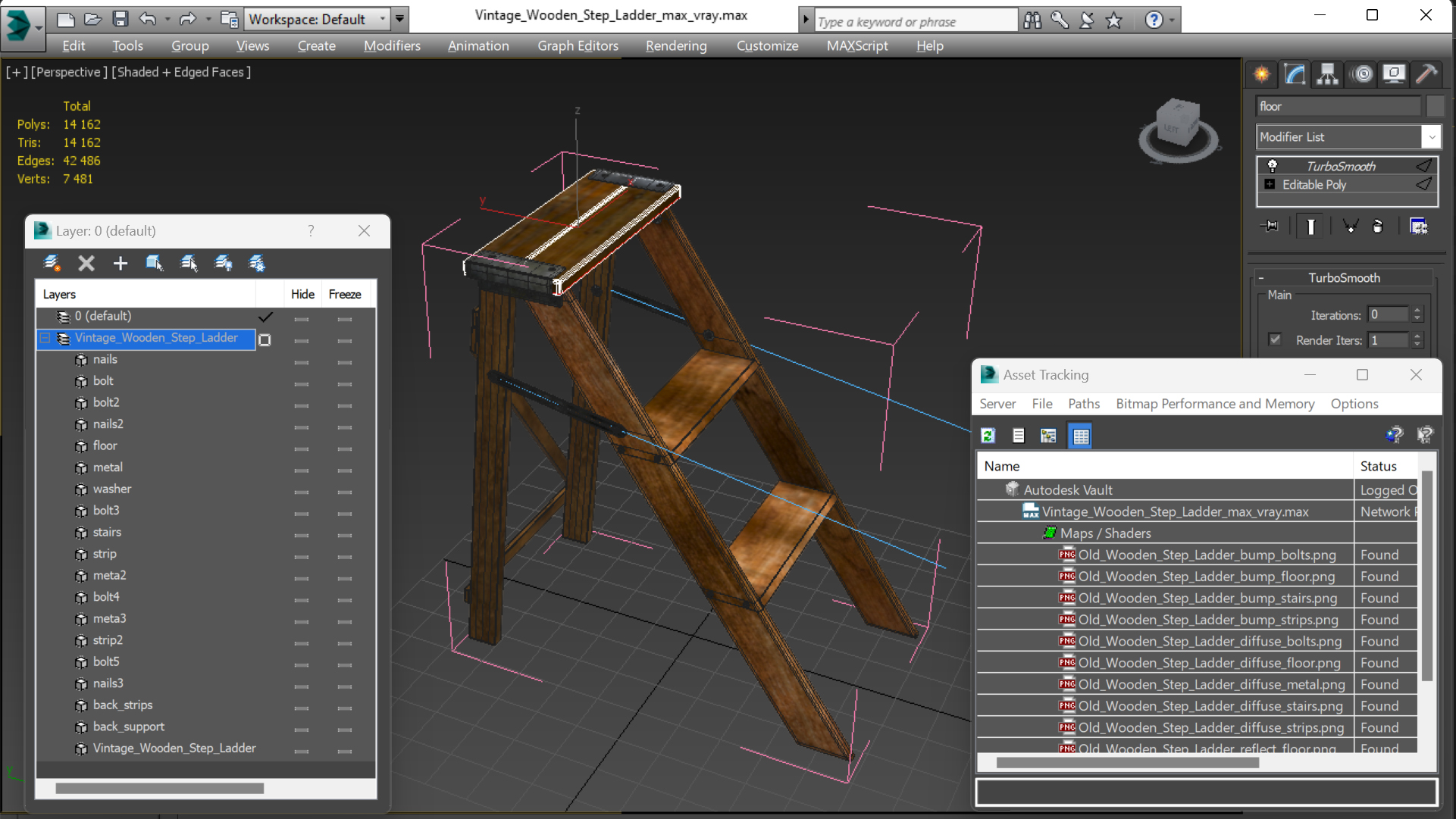This screenshot has height=819, width=1456.
Task: Click the Open File folder icon
Action: (92, 19)
